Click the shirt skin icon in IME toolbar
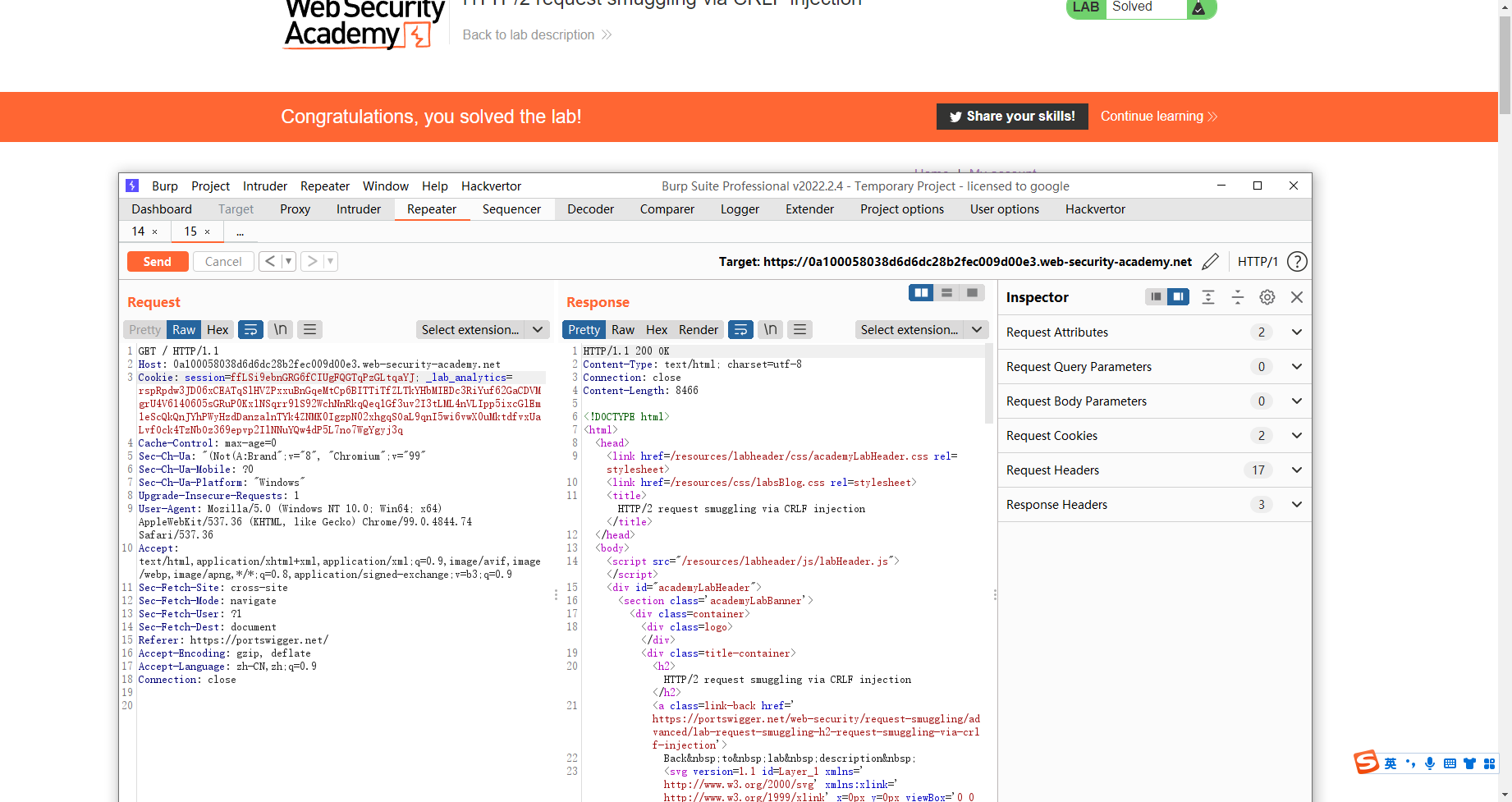The height and width of the screenshot is (802, 1512). tap(1469, 763)
